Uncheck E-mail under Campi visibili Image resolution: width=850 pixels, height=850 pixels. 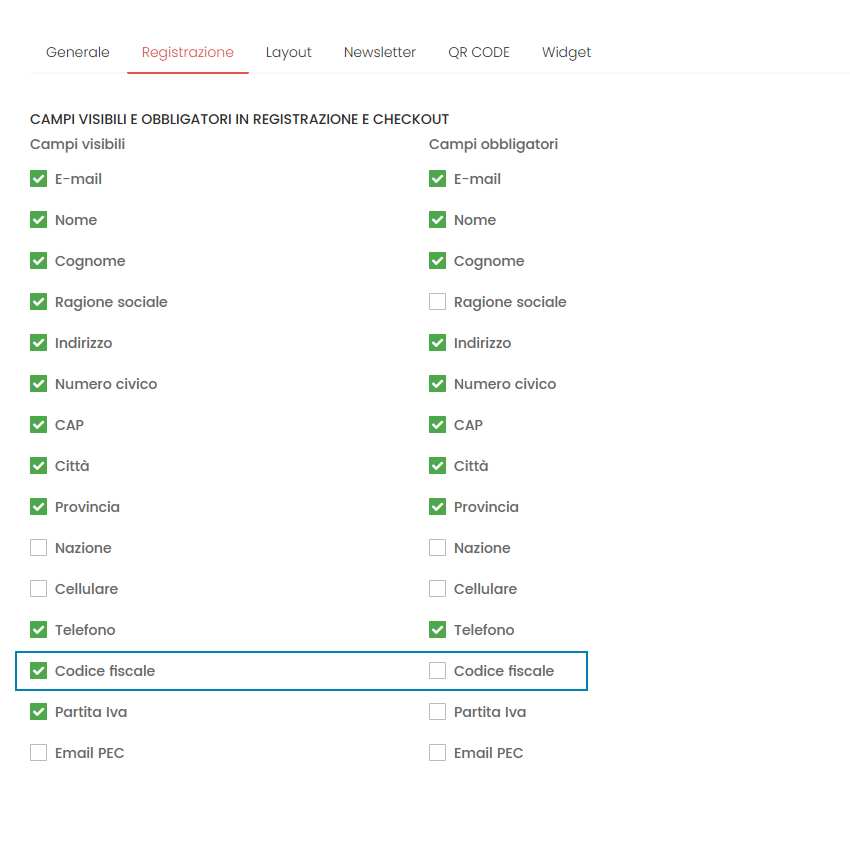point(39,179)
